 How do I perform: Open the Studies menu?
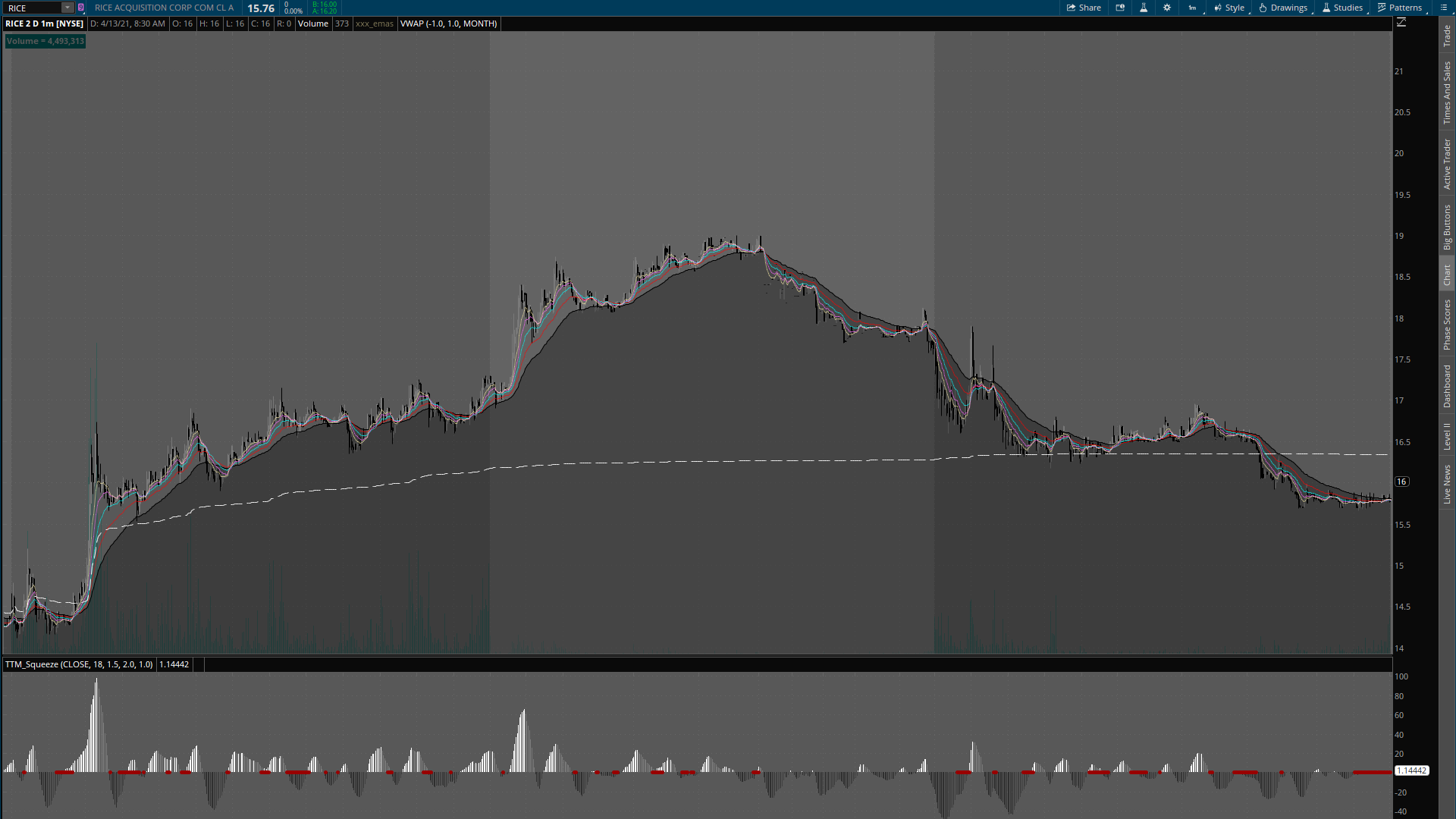coord(1342,8)
